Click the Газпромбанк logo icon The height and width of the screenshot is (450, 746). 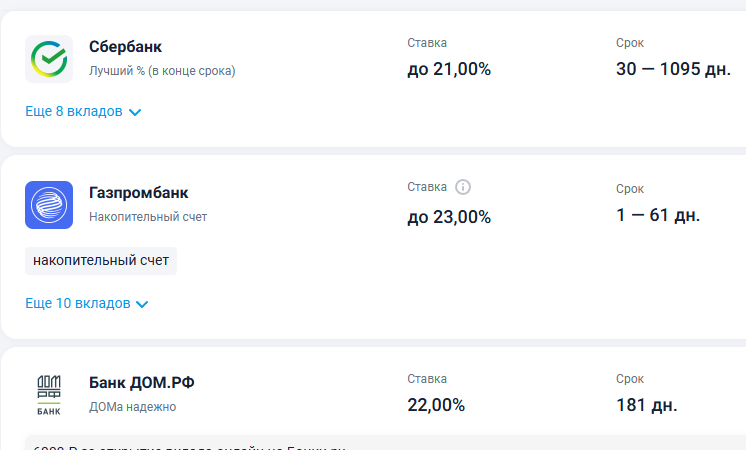(x=49, y=205)
